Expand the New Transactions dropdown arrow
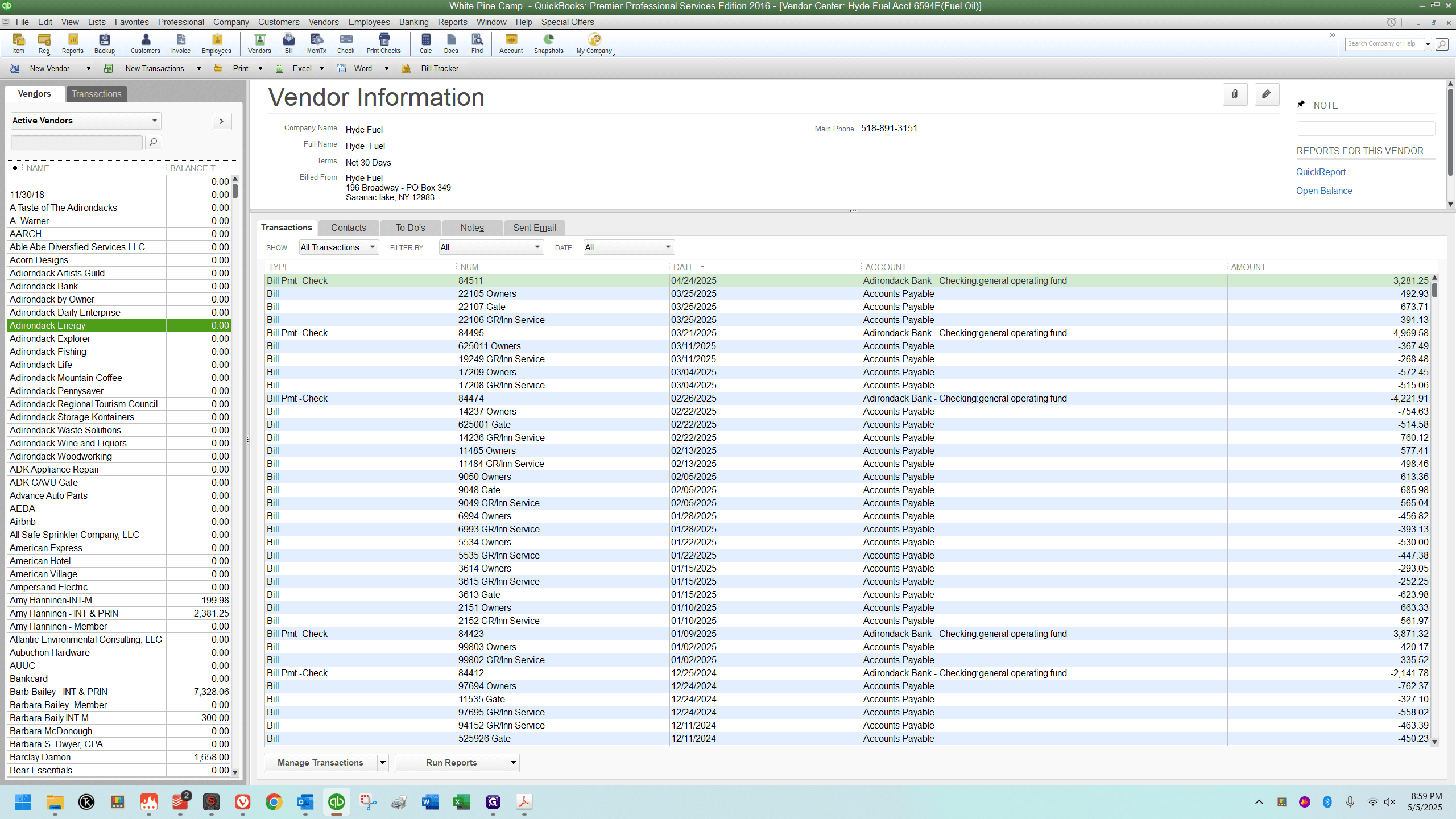The height and width of the screenshot is (819, 1456). tap(199, 68)
